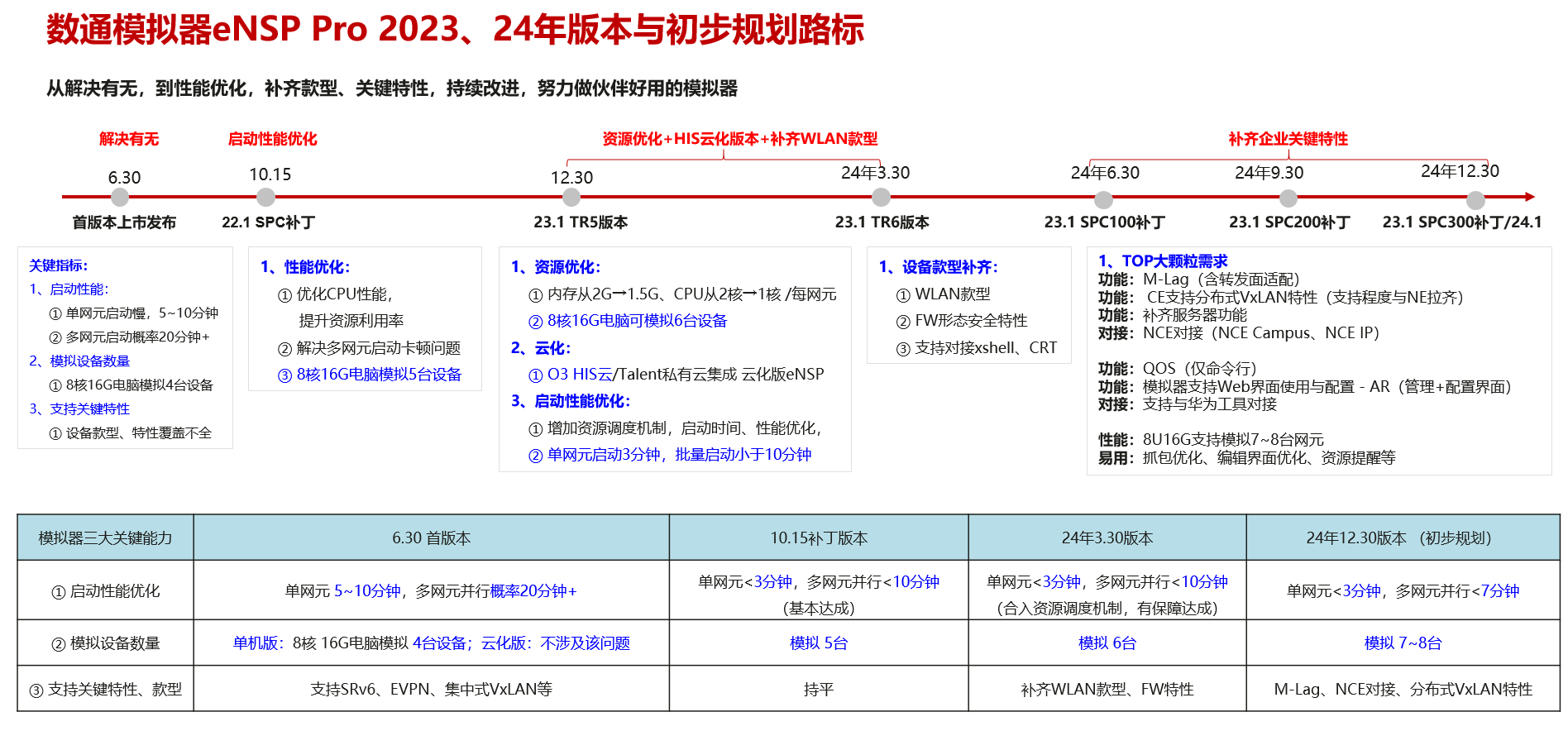Image resolution: width=1568 pixels, height=731 pixels.
Task: Click the line 解决多网元启动卡顿问题
Action: (x=369, y=348)
